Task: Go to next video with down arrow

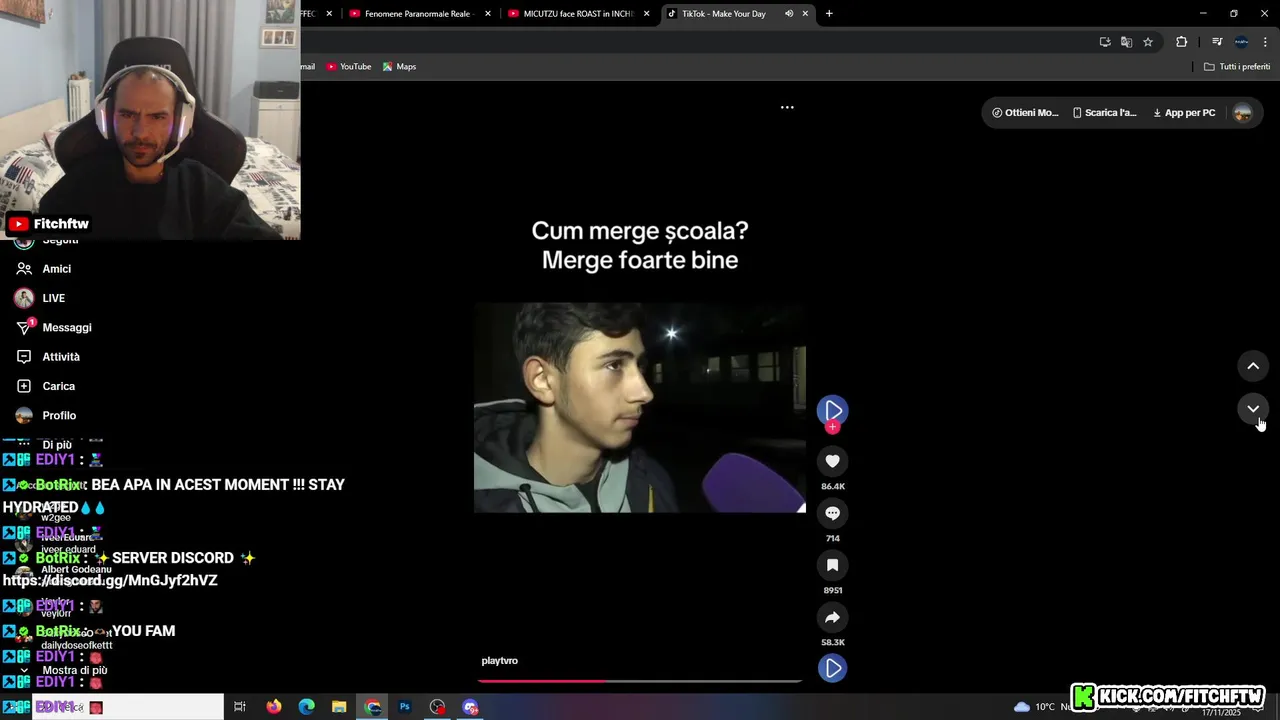Action: click(1253, 408)
